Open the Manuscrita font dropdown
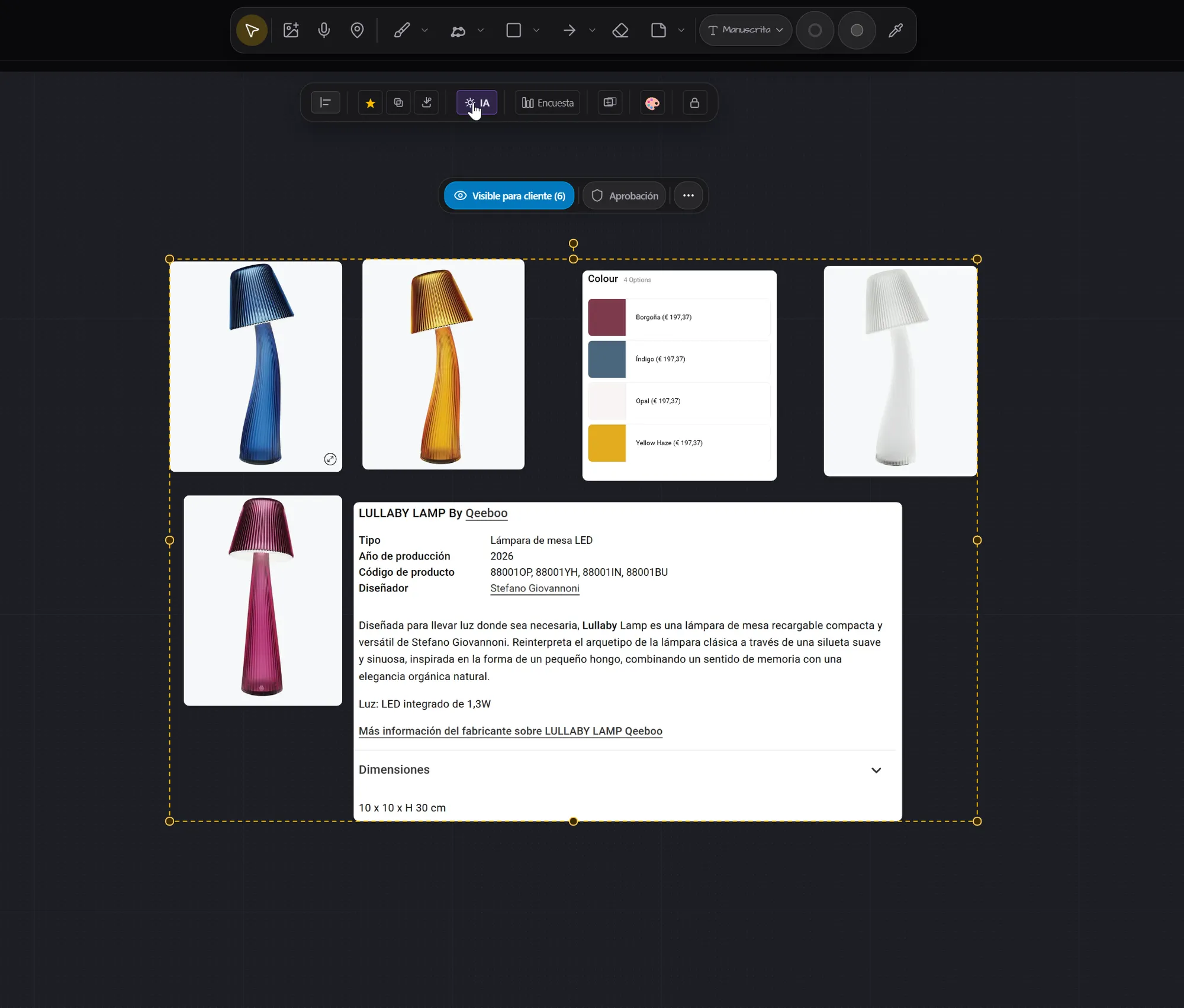This screenshot has width=1184, height=1008. [x=745, y=30]
